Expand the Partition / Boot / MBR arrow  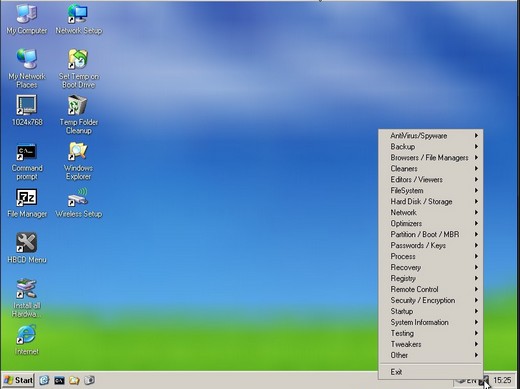[476, 234]
